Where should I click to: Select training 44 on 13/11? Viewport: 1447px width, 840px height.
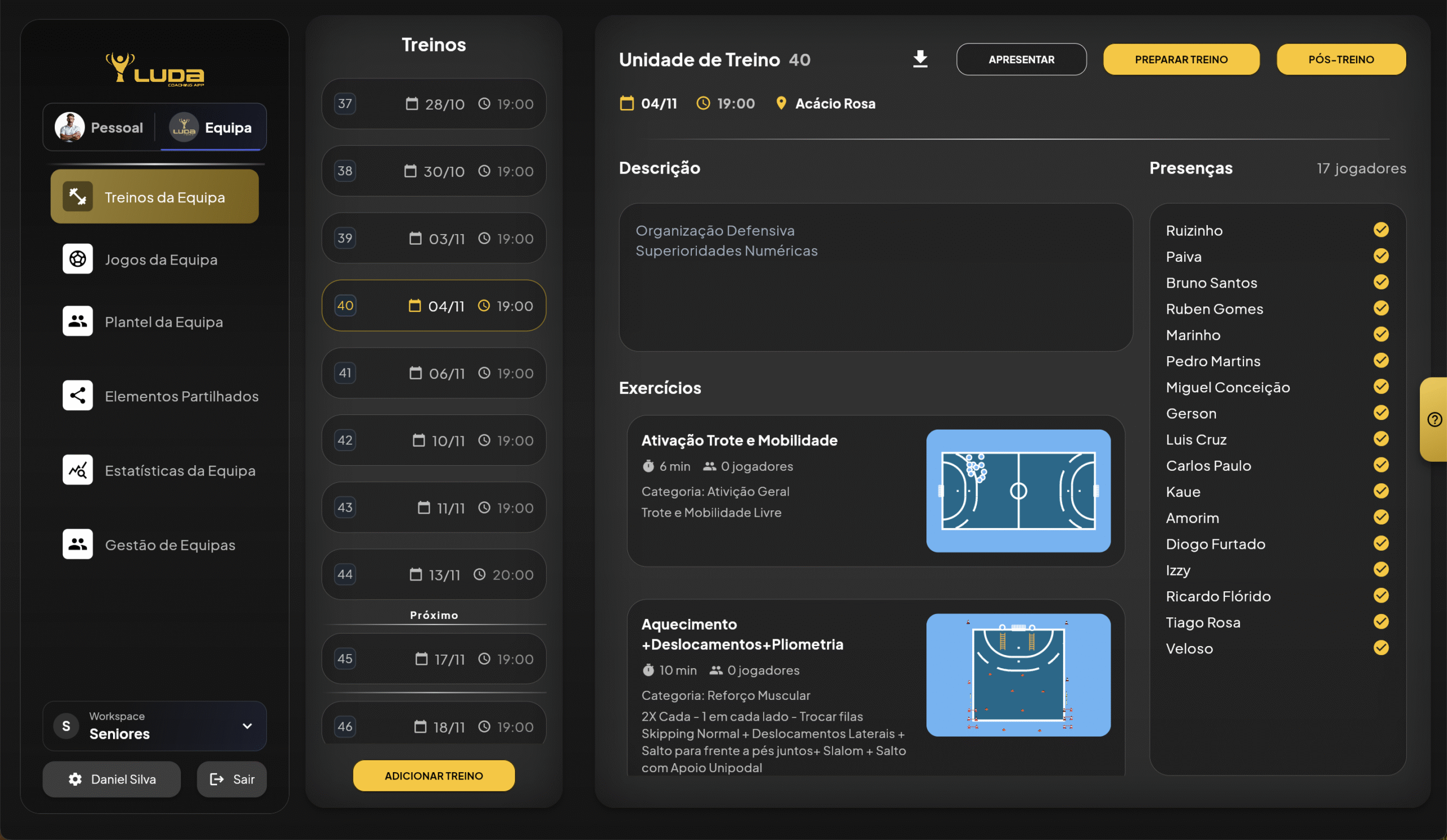(434, 574)
